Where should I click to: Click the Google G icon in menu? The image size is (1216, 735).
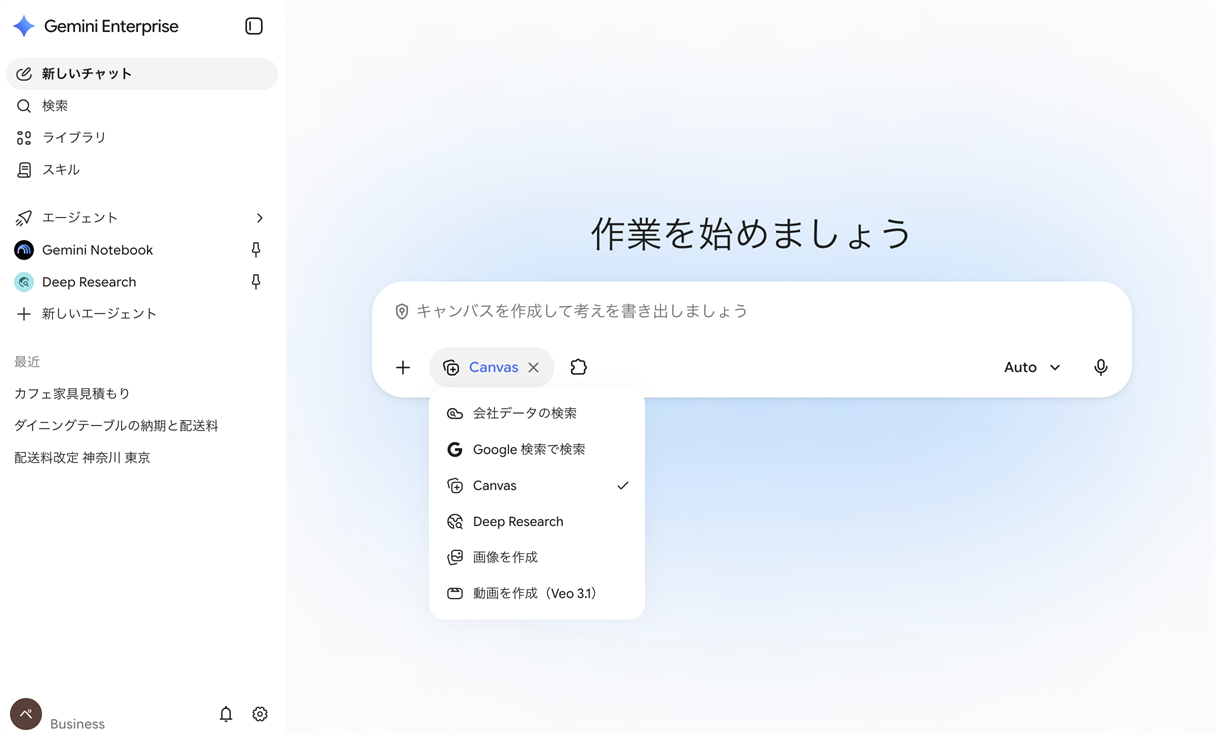tap(455, 450)
